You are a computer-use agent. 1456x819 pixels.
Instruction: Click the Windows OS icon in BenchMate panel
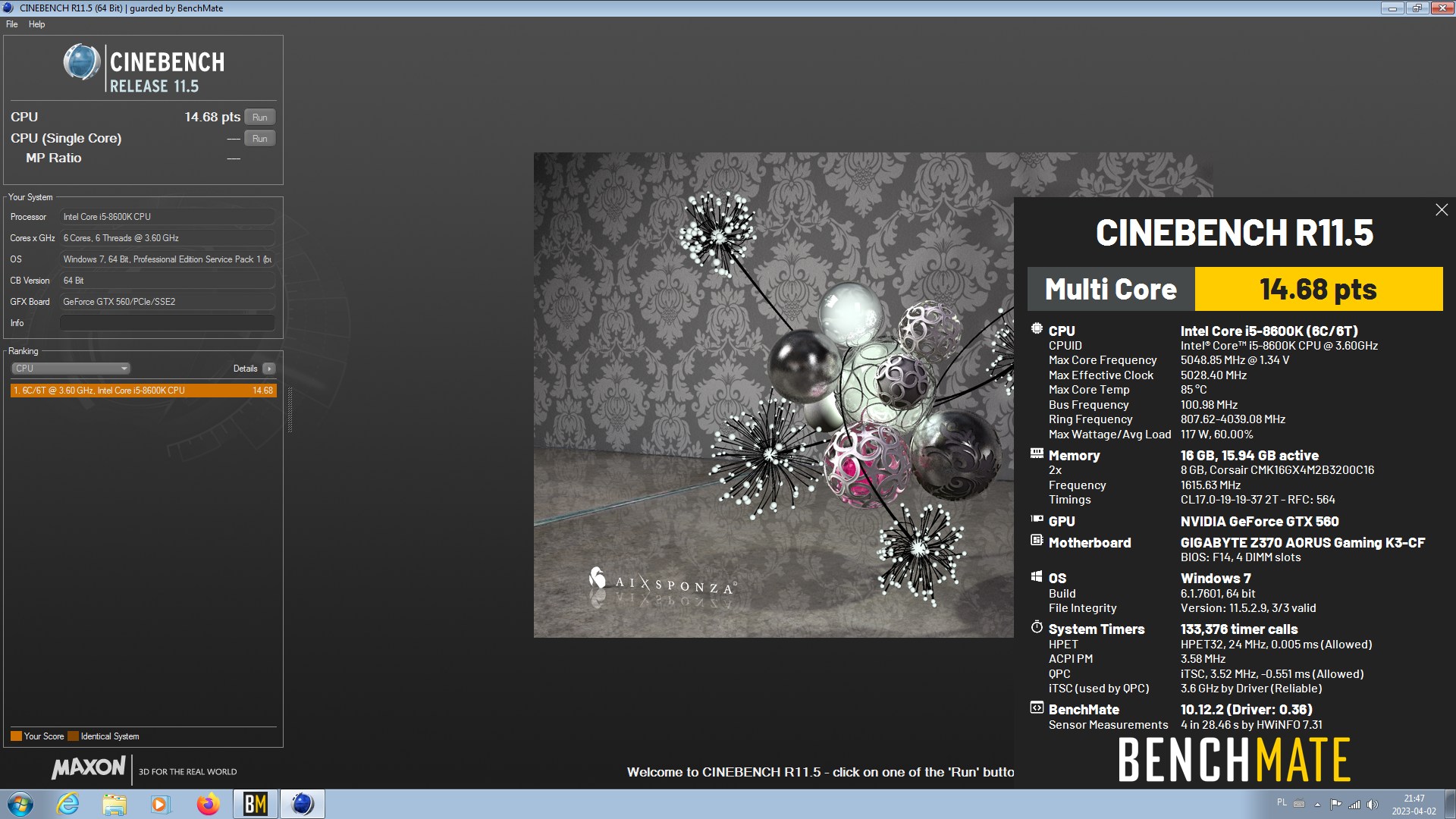(x=1037, y=576)
